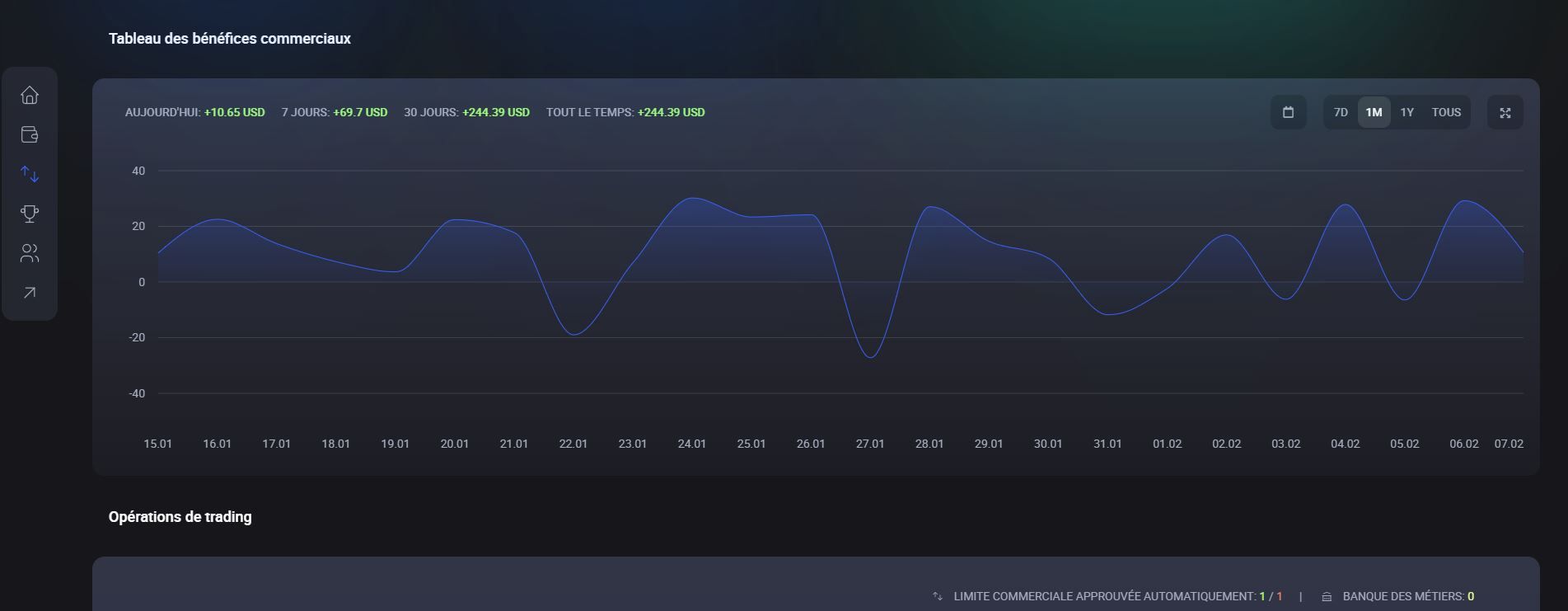
Task: Select the trading arrows sidebar icon
Action: click(30, 174)
